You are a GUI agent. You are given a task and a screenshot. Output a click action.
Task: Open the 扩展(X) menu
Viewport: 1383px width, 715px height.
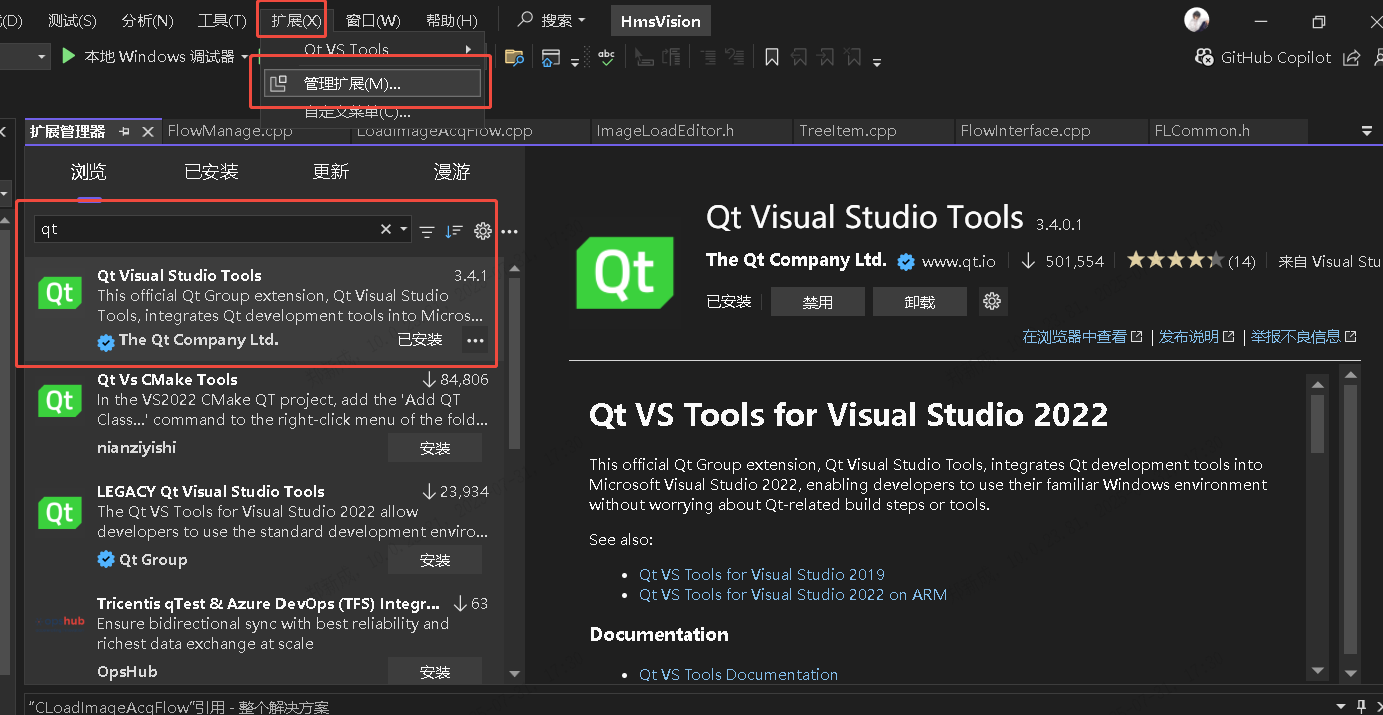tap(296, 20)
